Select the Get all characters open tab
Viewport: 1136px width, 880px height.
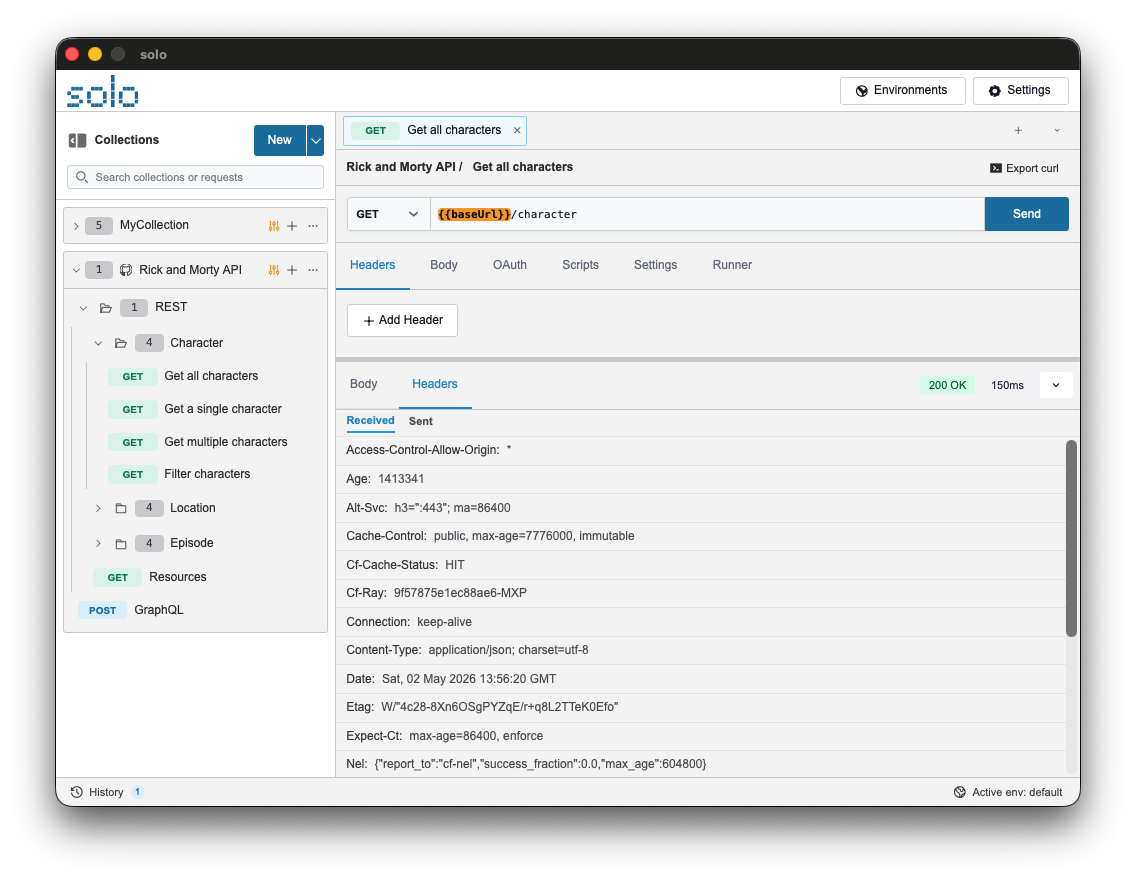click(435, 131)
